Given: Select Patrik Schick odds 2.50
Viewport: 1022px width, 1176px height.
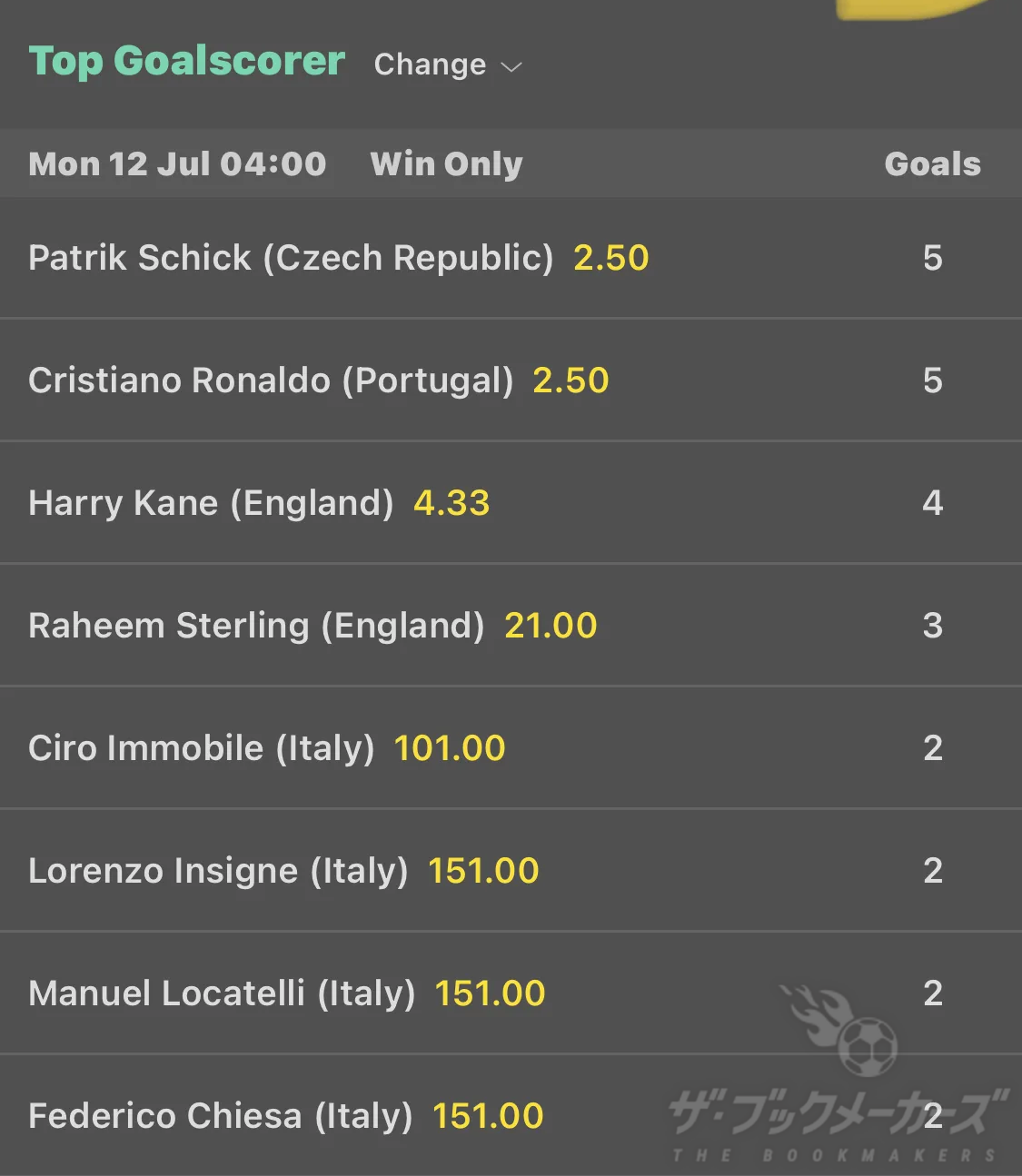Looking at the screenshot, I should tap(611, 258).
